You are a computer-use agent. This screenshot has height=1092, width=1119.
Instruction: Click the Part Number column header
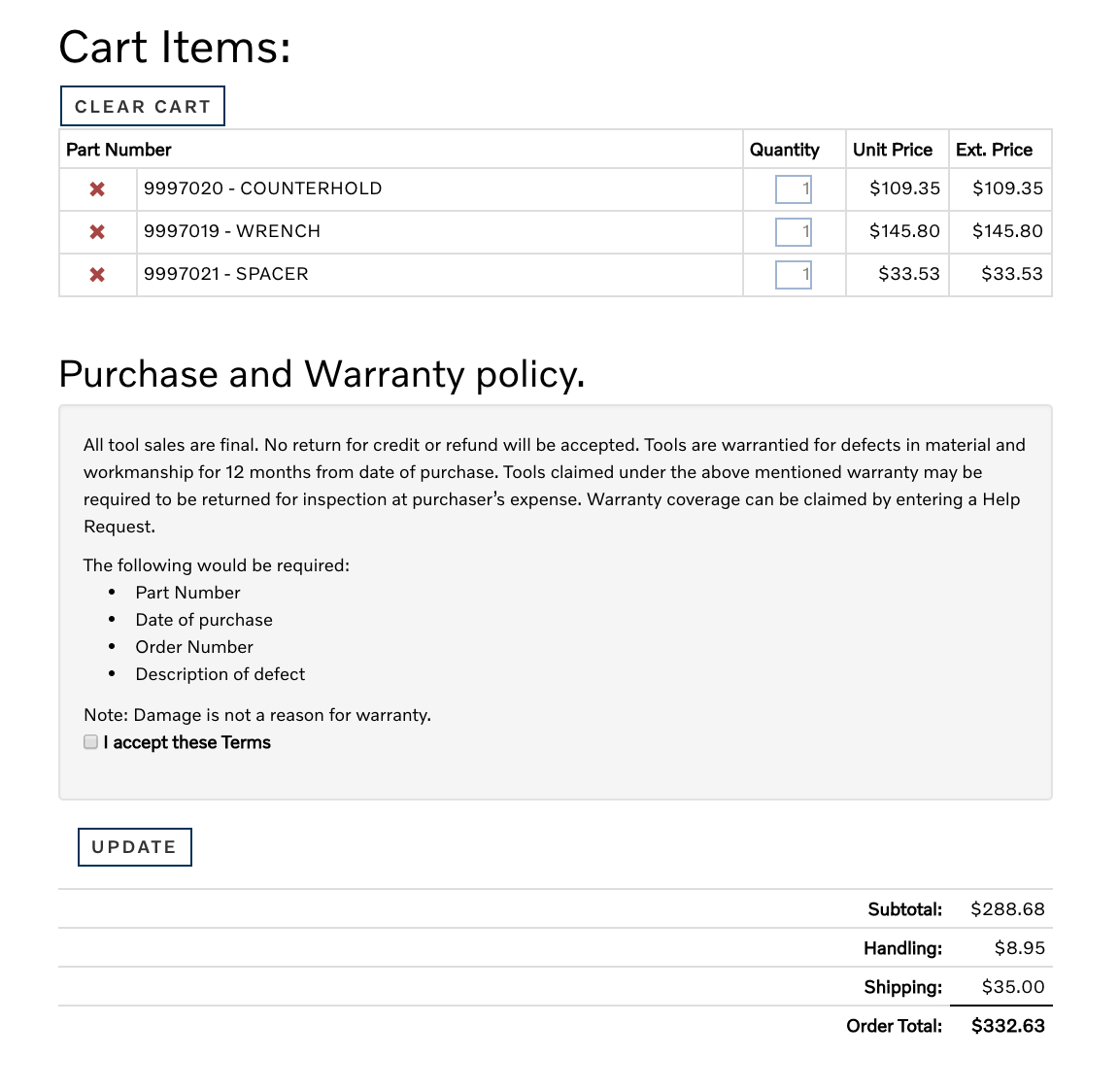click(x=119, y=150)
